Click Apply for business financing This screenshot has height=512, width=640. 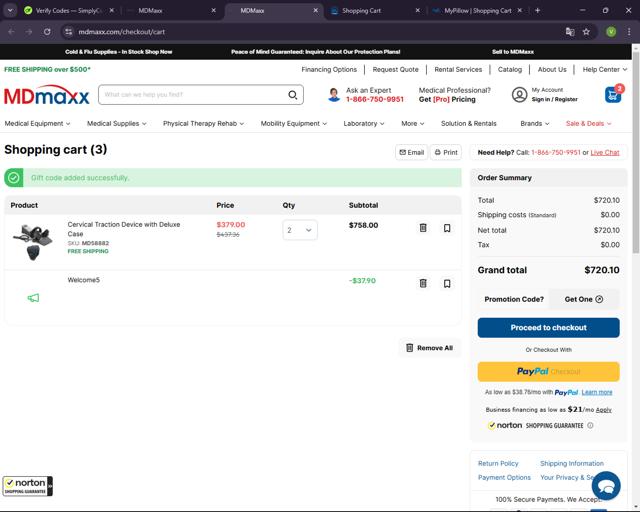coord(604,410)
